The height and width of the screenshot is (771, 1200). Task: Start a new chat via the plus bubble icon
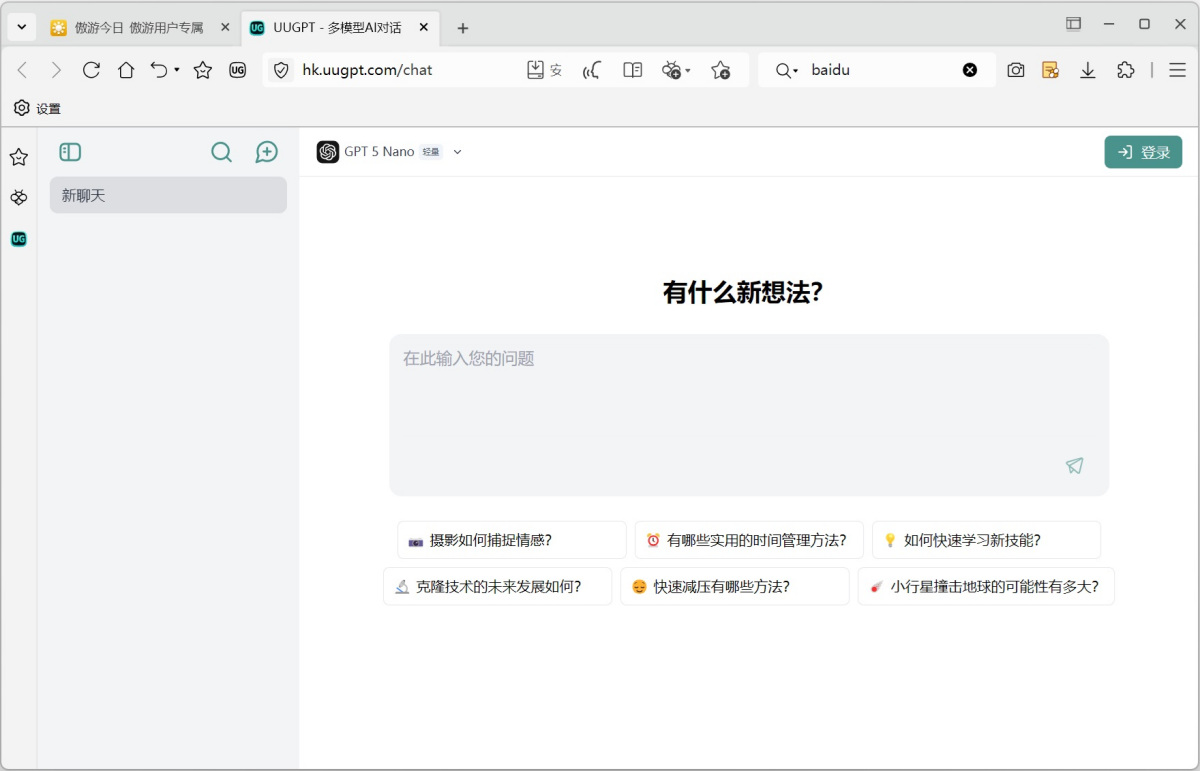pos(265,151)
